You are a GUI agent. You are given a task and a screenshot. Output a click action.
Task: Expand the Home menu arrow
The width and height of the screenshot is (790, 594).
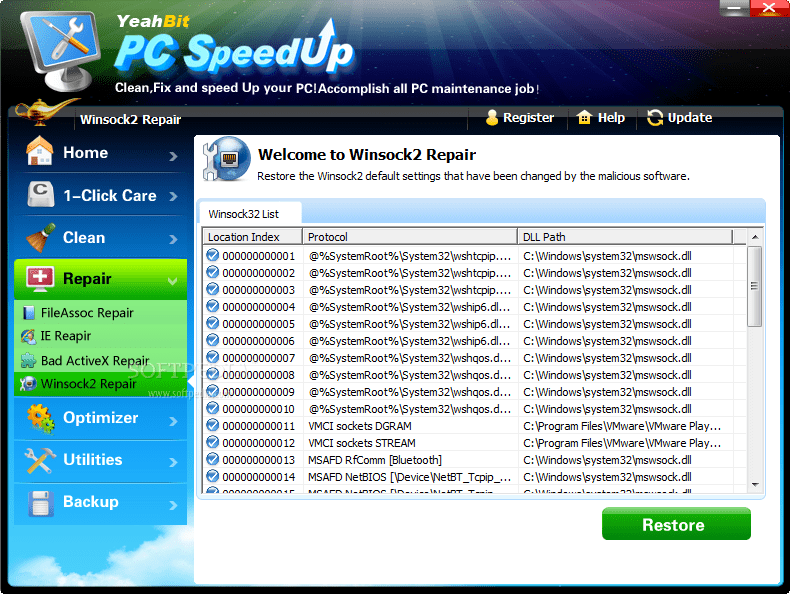pos(173,156)
